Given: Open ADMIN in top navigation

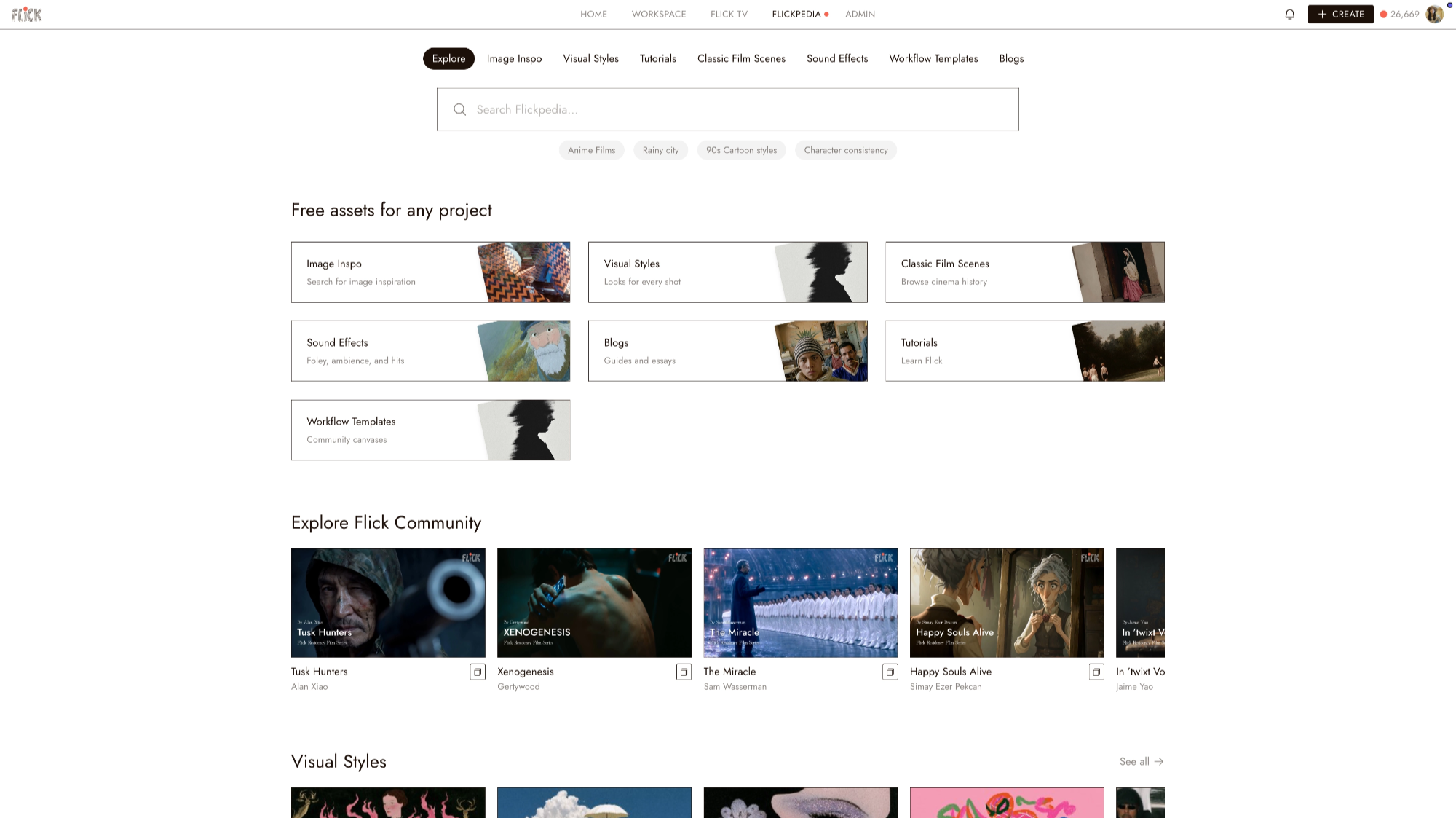Looking at the screenshot, I should click(x=860, y=14).
